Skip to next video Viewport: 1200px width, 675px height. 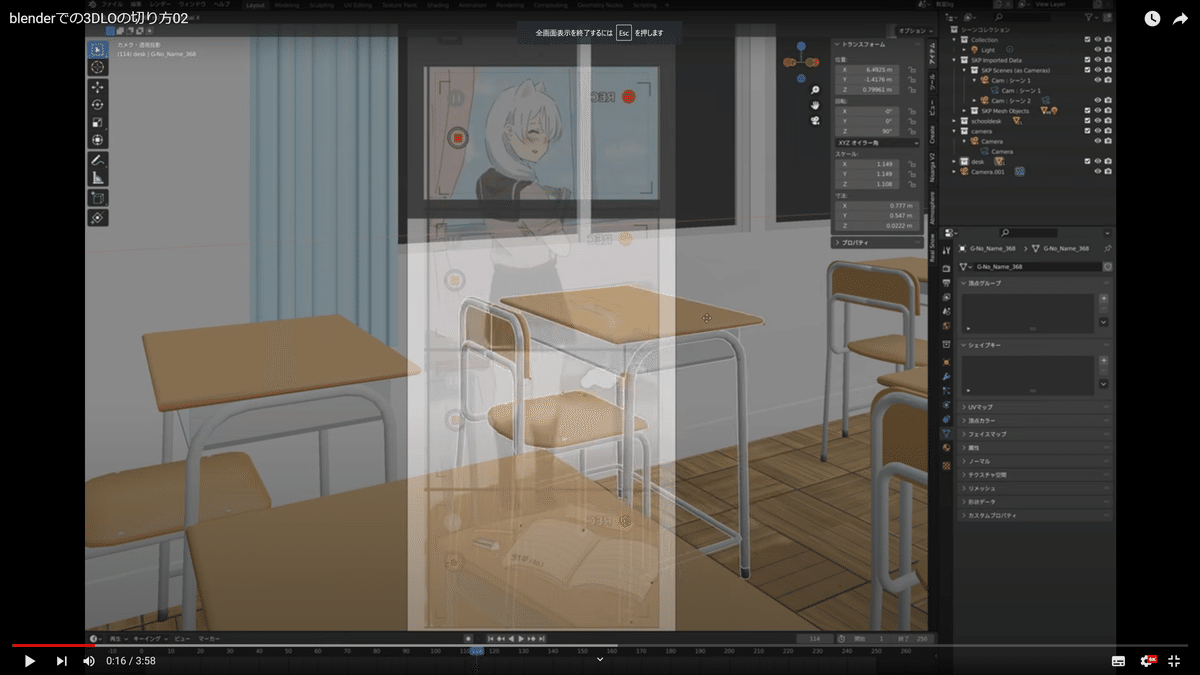pos(61,661)
